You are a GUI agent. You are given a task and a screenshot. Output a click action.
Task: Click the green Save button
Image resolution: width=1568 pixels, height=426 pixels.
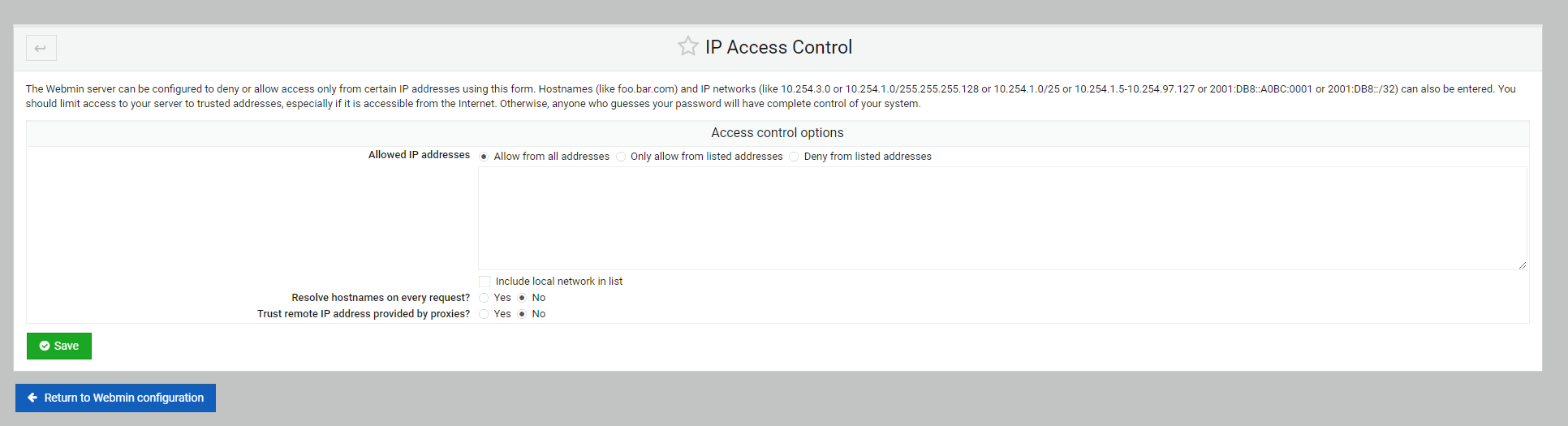[x=59, y=346]
